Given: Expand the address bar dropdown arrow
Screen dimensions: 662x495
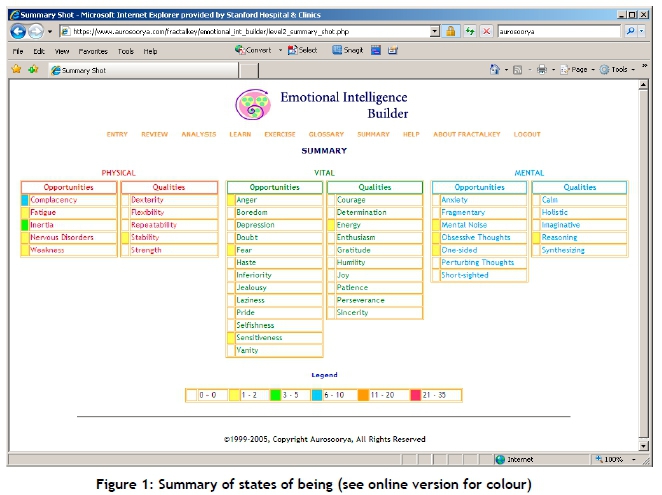Looking at the screenshot, I should tap(435, 31).
